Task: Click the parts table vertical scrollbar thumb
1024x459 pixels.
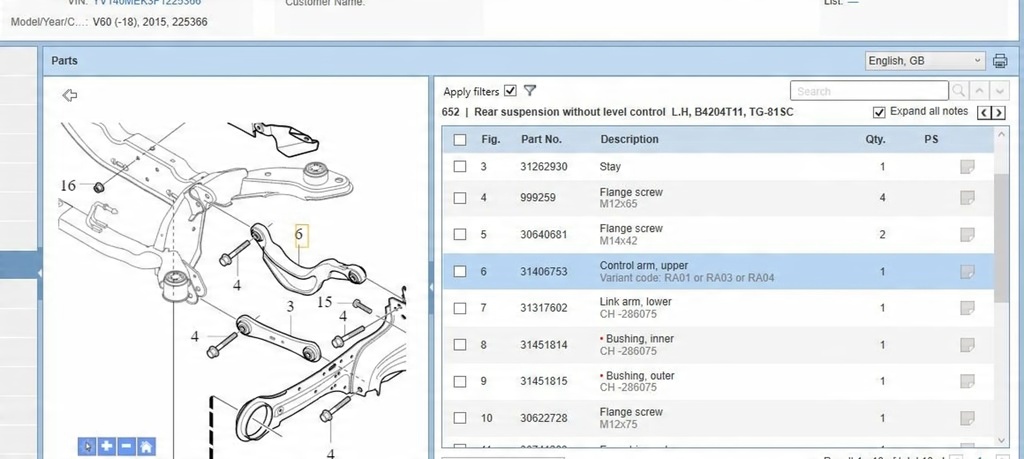Action: tap(1002, 238)
